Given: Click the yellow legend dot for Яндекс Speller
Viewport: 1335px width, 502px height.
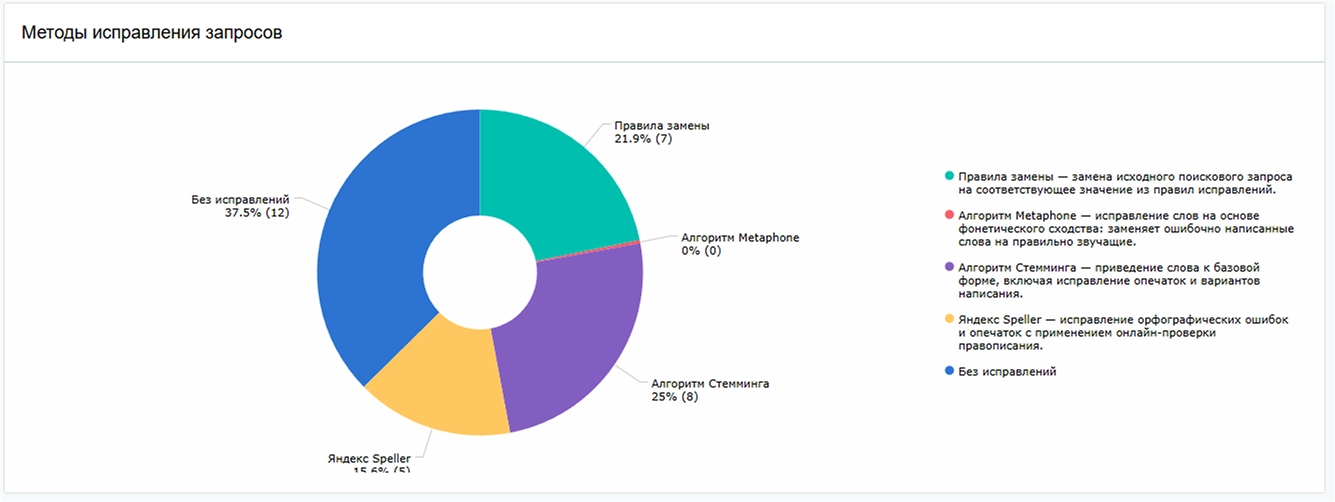Looking at the screenshot, I should 949,320.
